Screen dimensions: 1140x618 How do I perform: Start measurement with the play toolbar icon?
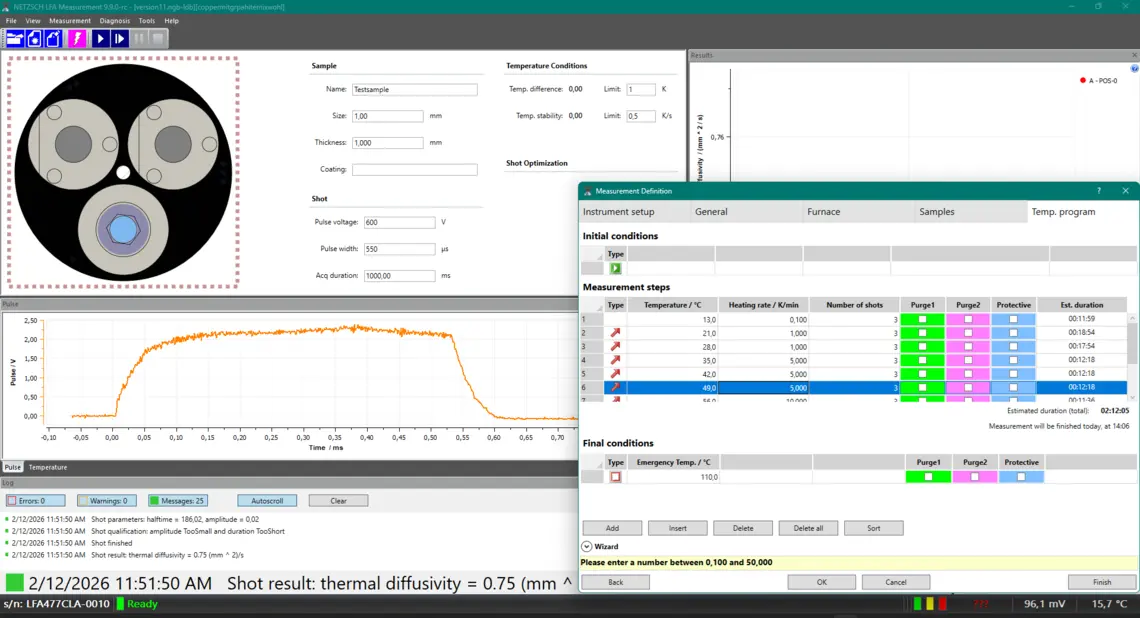pyautogui.click(x=100, y=39)
